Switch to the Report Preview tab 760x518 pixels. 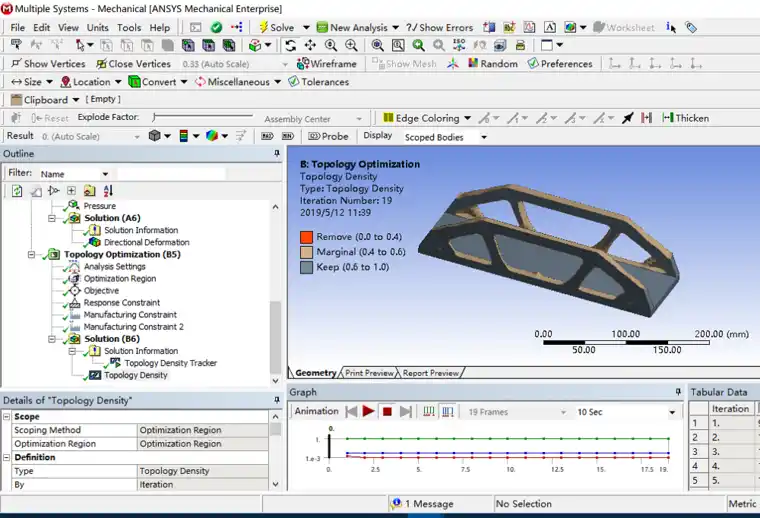coord(430,373)
